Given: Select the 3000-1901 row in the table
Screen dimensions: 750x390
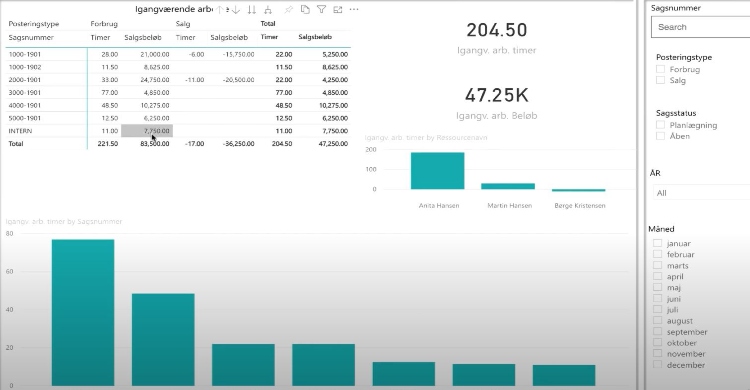Looking at the screenshot, I should click(178, 92).
